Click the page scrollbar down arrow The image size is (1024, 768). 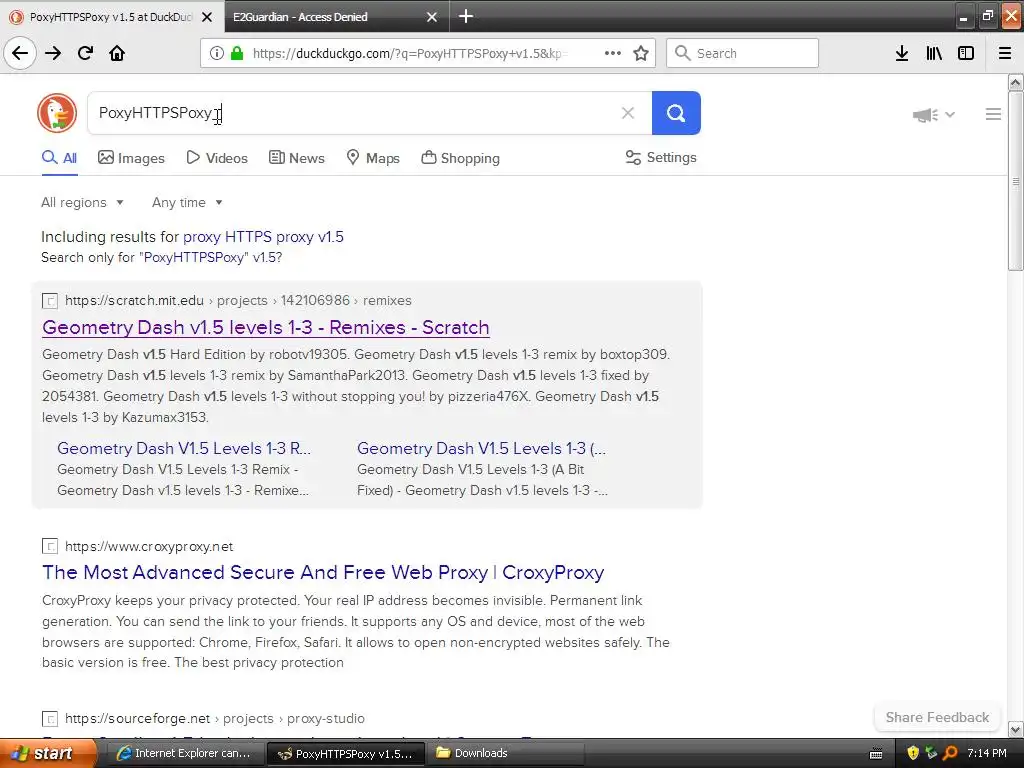pyautogui.click(x=1015, y=729)
